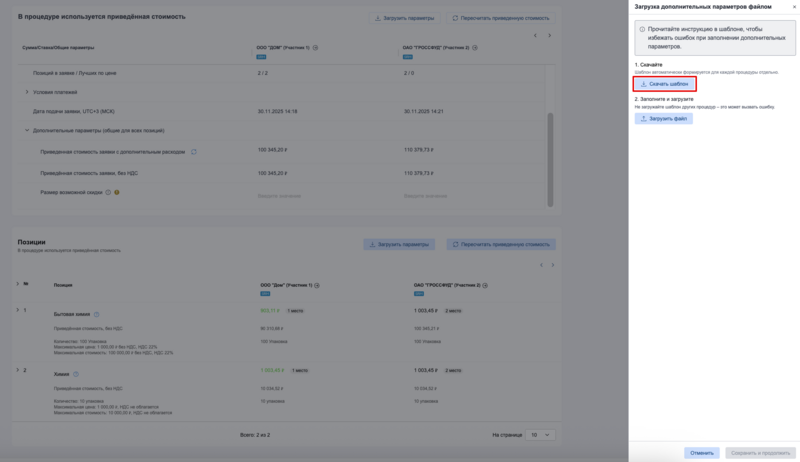The width and height of the screenshot is (800, 462).
Task: Click the help icon next to Размер возможной скидки
Action: (x=108, y=192)
